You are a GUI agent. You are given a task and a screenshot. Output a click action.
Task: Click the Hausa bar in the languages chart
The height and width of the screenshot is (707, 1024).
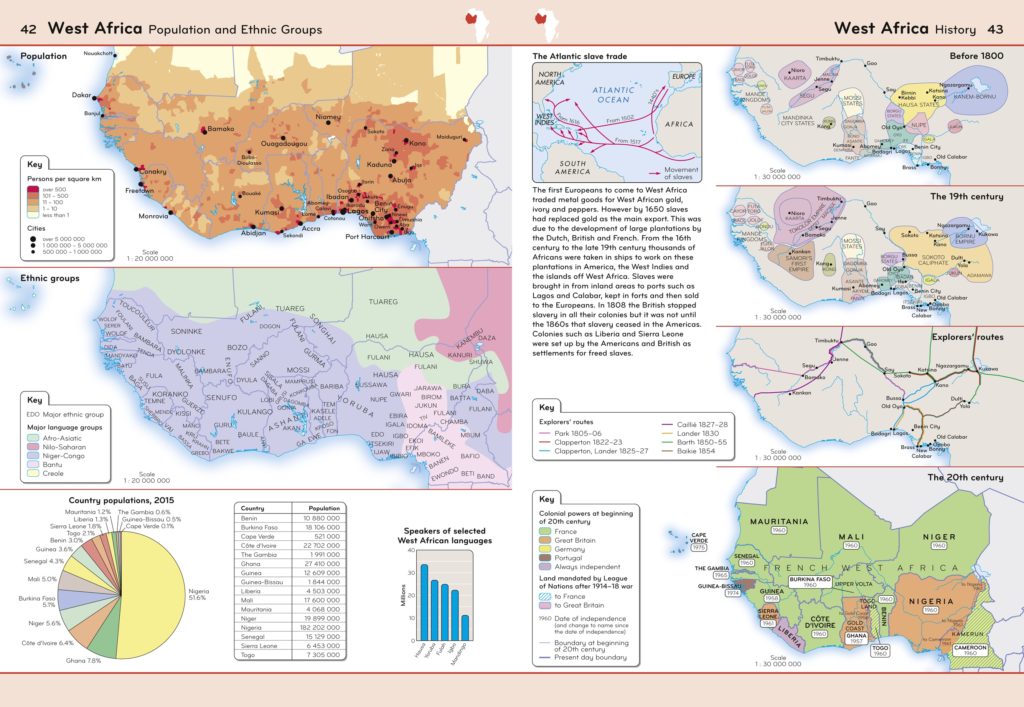pos(424,602)
